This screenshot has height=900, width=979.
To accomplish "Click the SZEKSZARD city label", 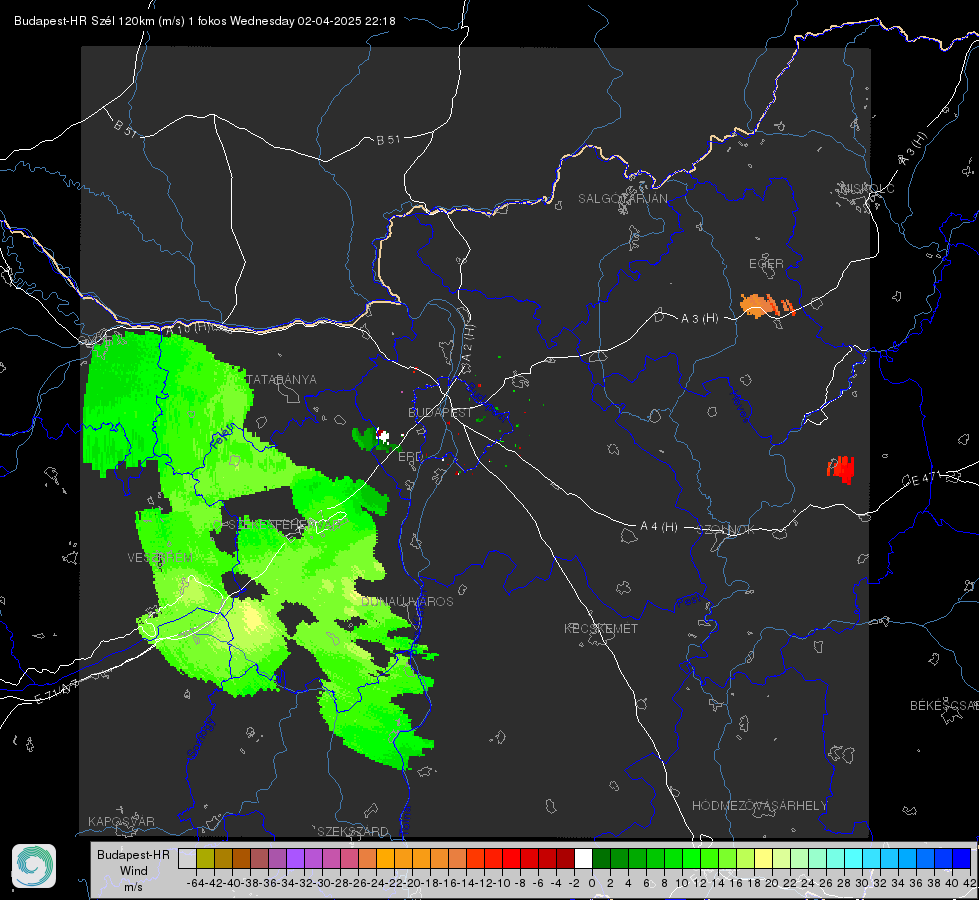I will (353, 831).
